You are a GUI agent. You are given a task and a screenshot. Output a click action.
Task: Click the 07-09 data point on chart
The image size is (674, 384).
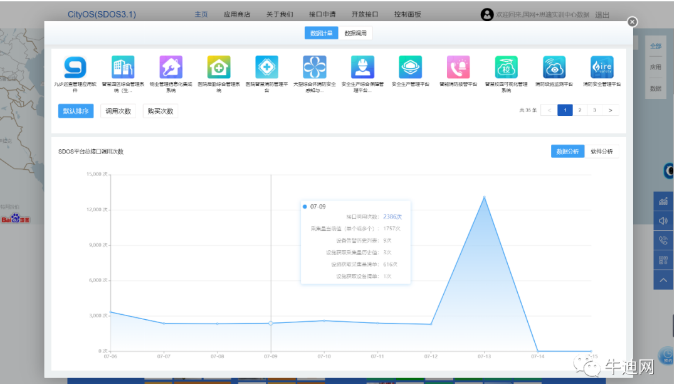[x=271, y=323]
